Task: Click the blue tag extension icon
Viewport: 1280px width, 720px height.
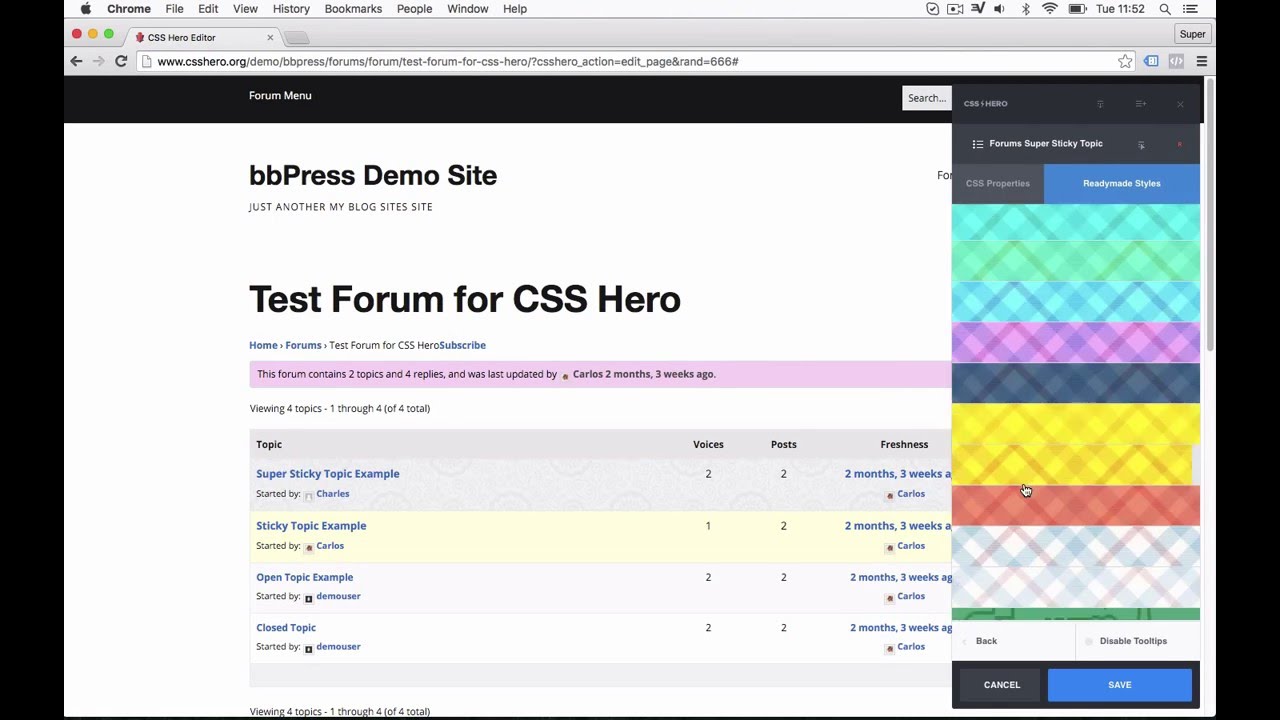Action: pyautogui.click(x=1151, y=61)
